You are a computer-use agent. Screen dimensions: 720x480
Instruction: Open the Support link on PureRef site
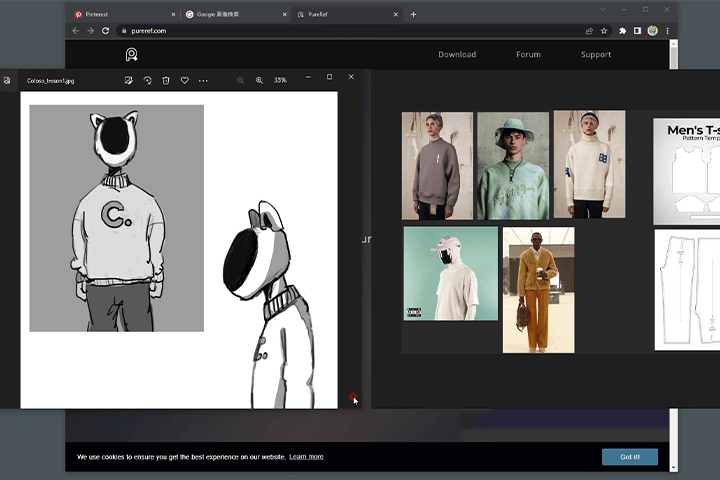[x=596, y=54]
